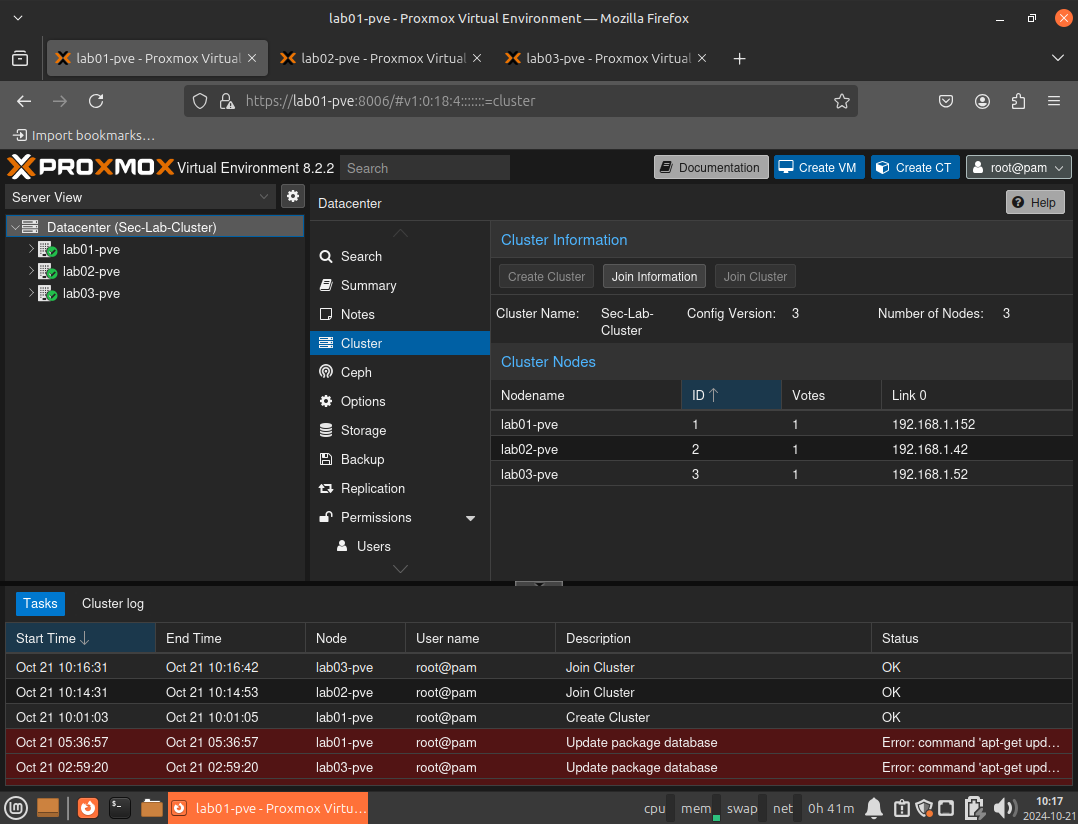This screenshot has width=1078, height=824.
Task: Sort tasks by Start Time column
Action: pos(80,638)
